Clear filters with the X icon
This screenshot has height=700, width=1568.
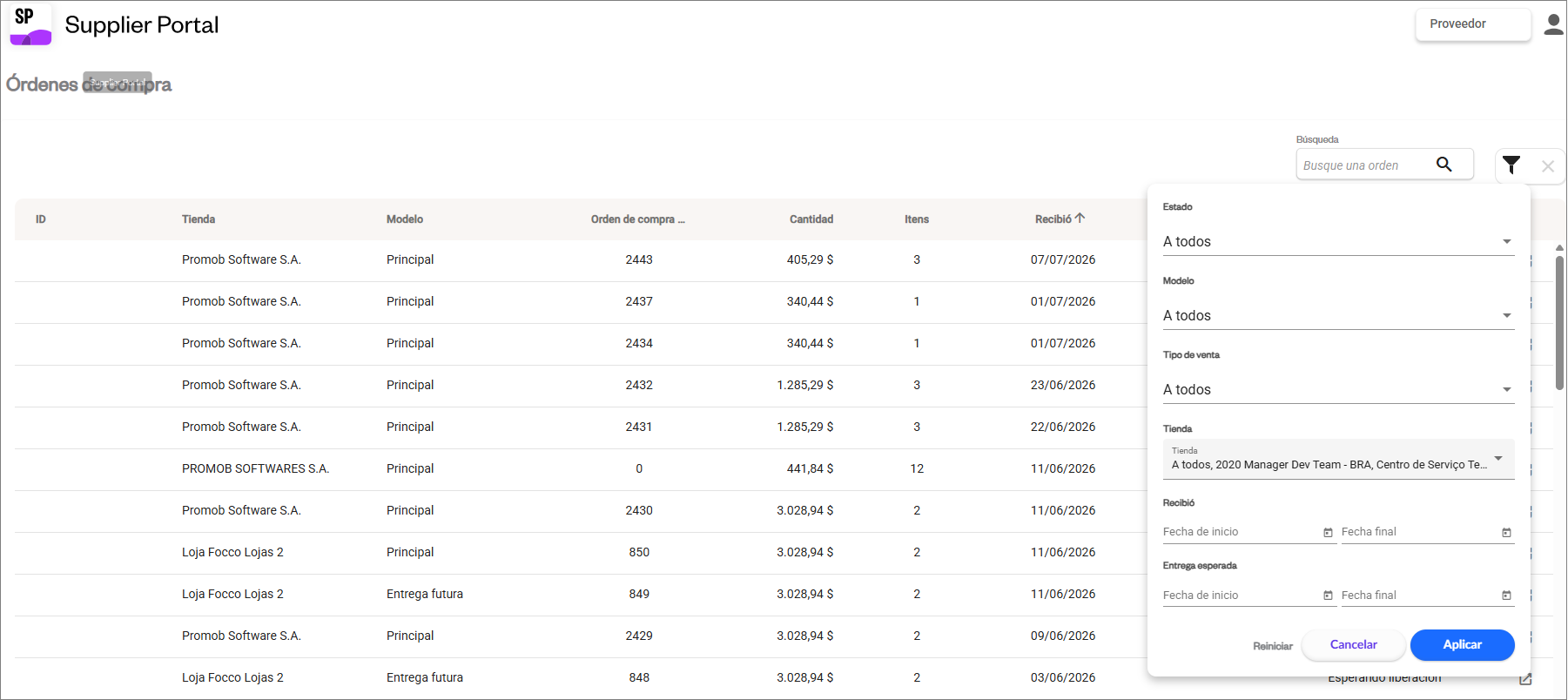point(1547,166)
